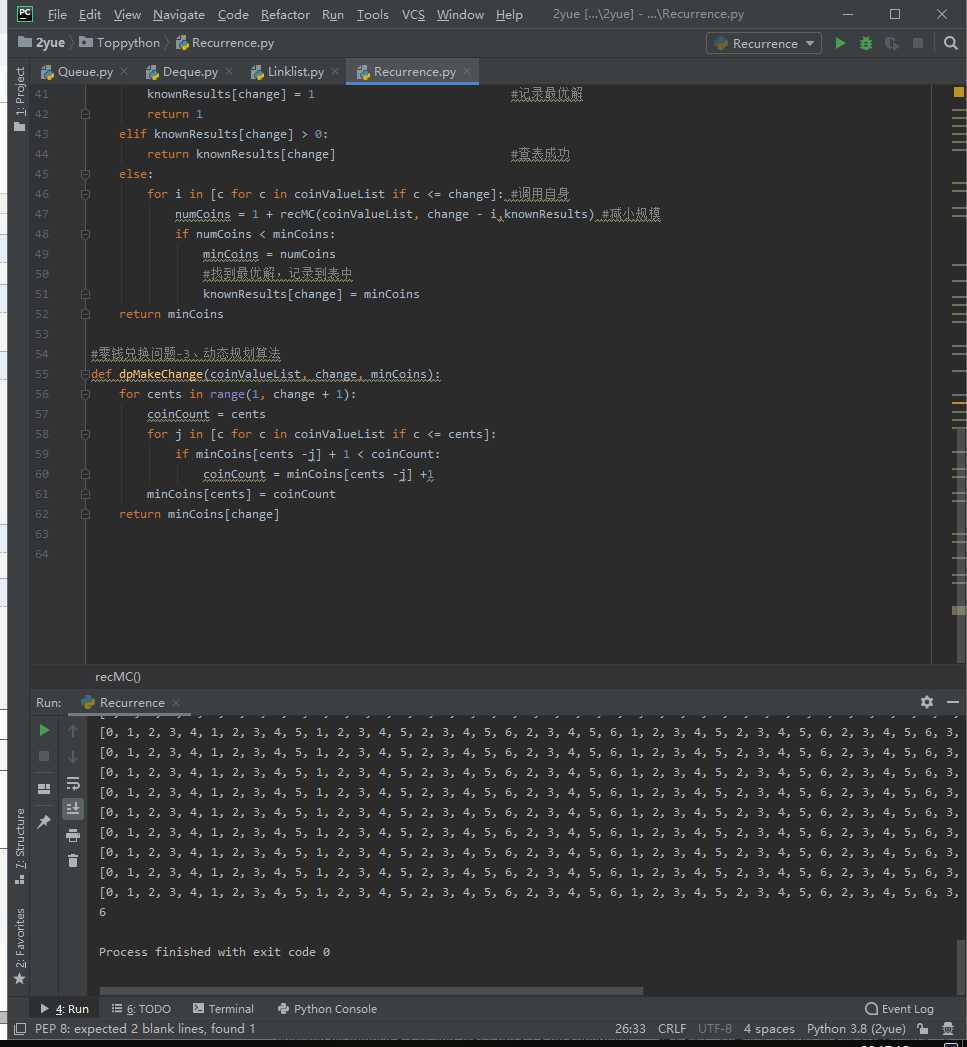Click the yellow inspection indicator square
This screenshot has width=967, height=1047.
959,92
